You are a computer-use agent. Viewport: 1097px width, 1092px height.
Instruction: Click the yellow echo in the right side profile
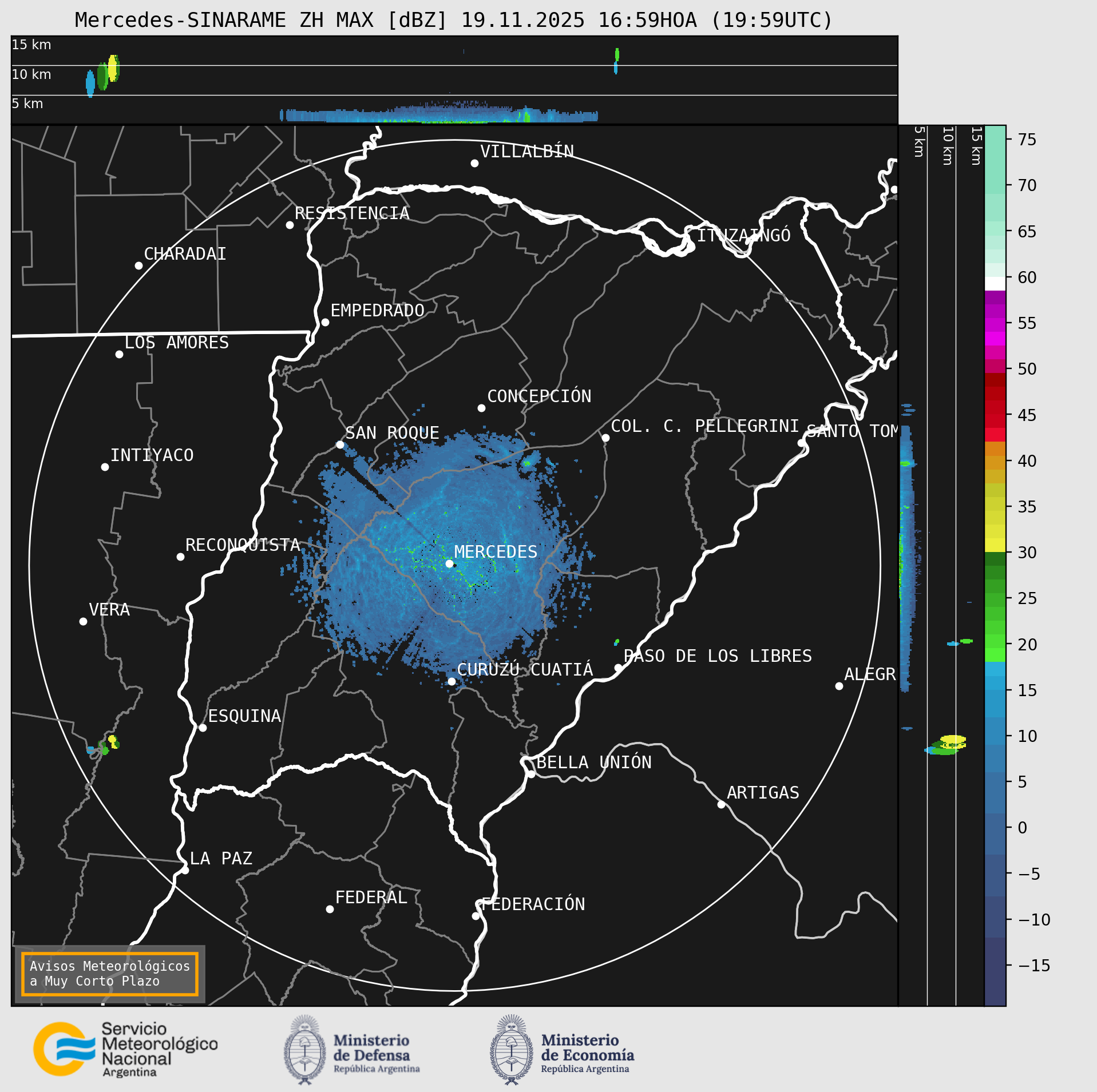click(x=953, y=741)
